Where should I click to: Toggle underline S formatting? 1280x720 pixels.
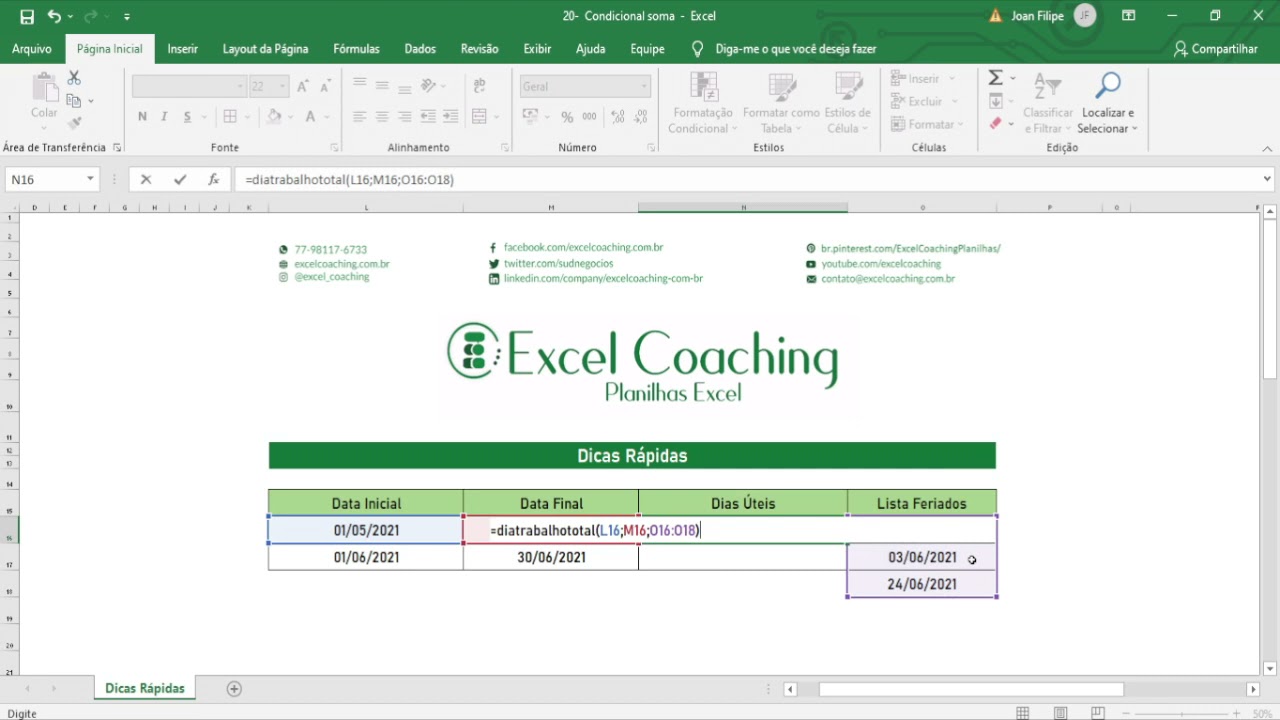187,117
